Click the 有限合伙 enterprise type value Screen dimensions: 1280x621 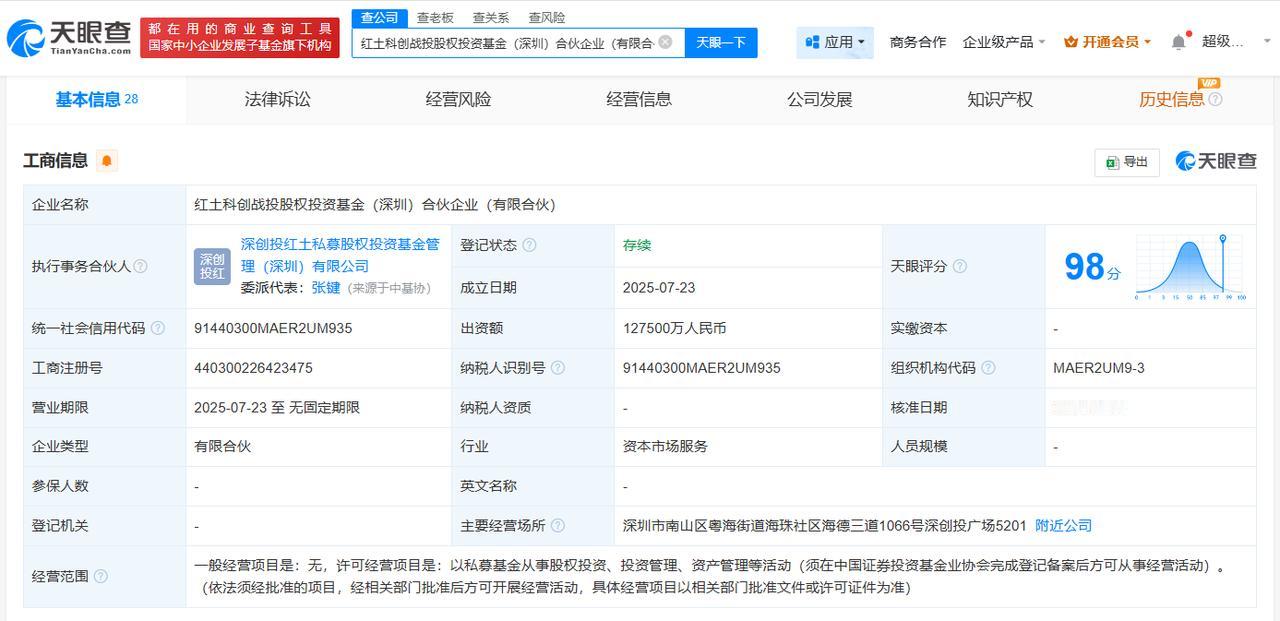point(223,446)
